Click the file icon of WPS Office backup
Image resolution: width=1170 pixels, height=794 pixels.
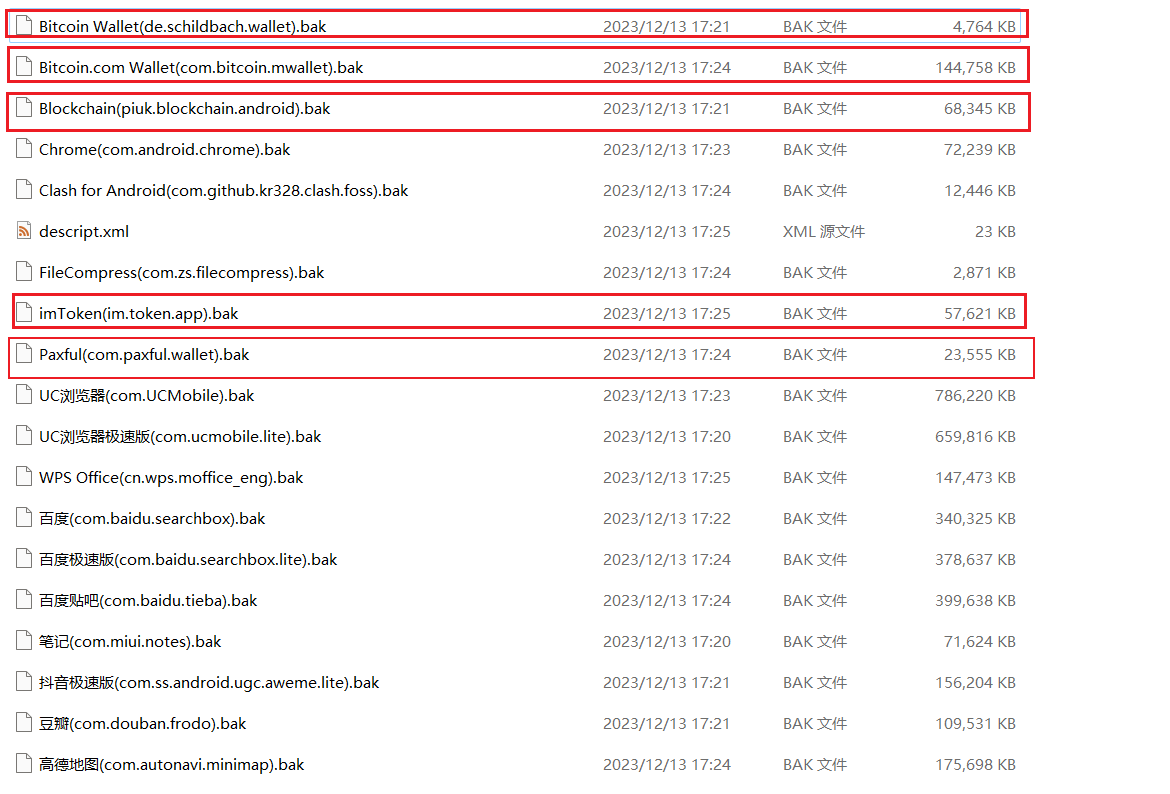(24, 478)
